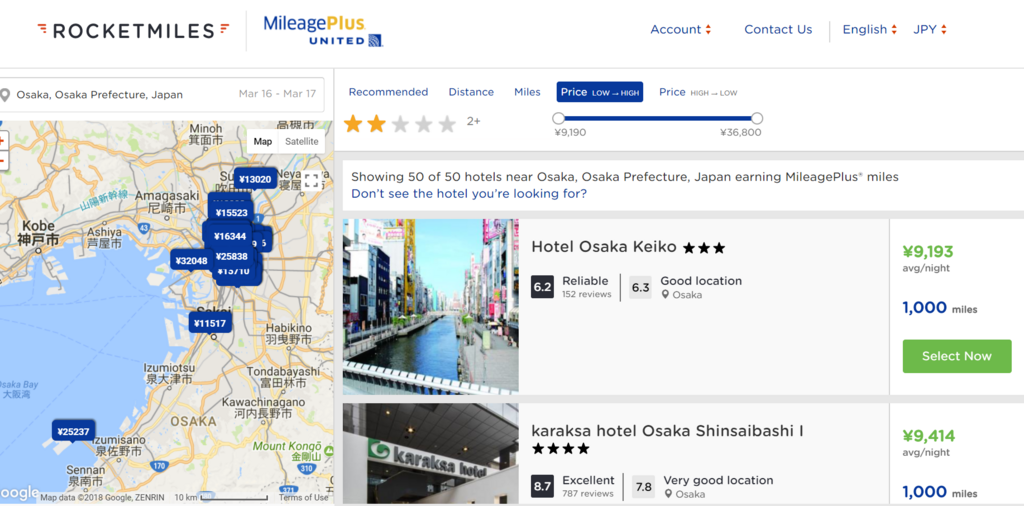Viewport: 1024px width, 506px height.
Task: Click the ¥13020 map price marker
Action: click(x=255, y=180)
